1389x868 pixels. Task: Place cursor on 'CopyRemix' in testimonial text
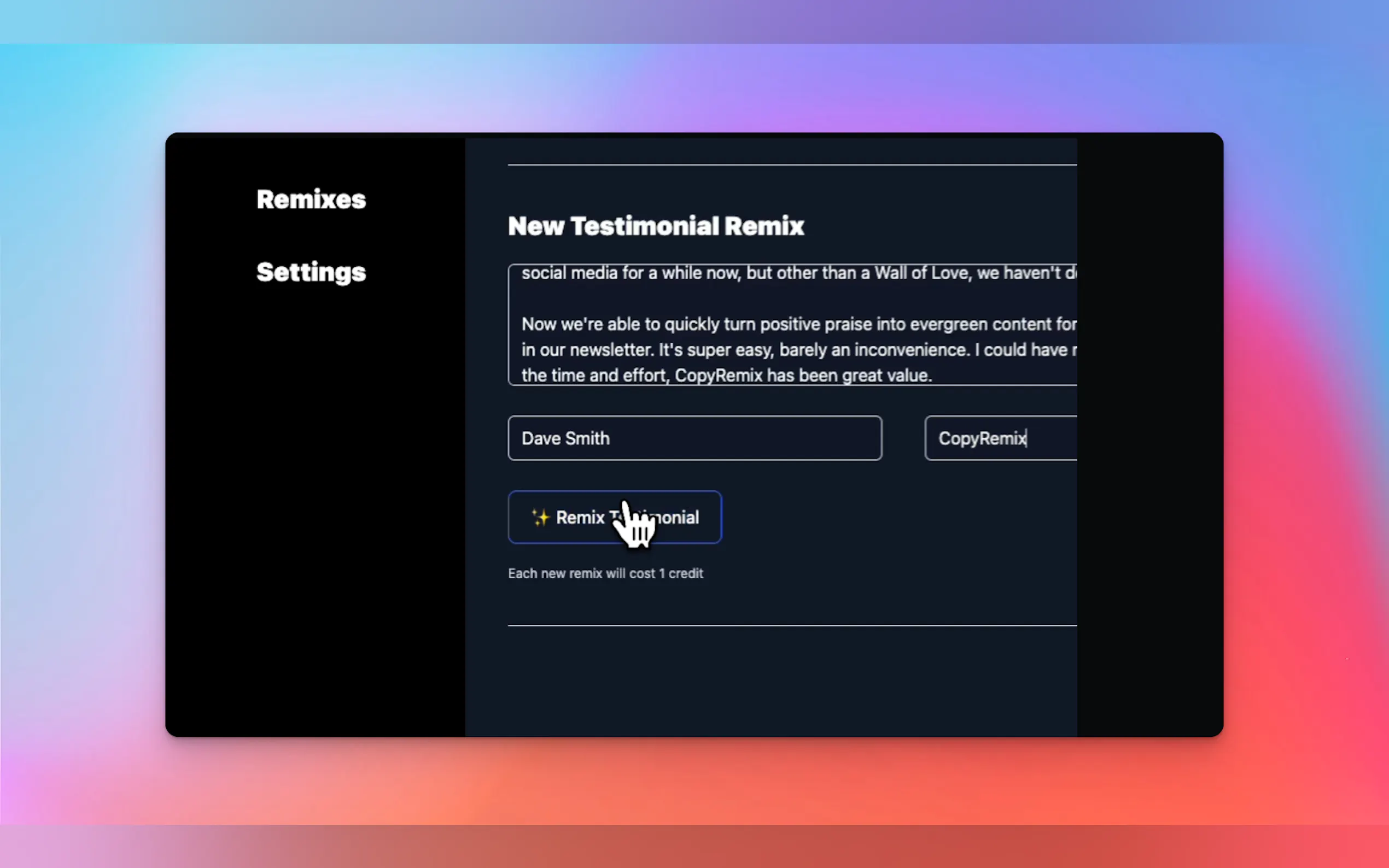(719, 376)
